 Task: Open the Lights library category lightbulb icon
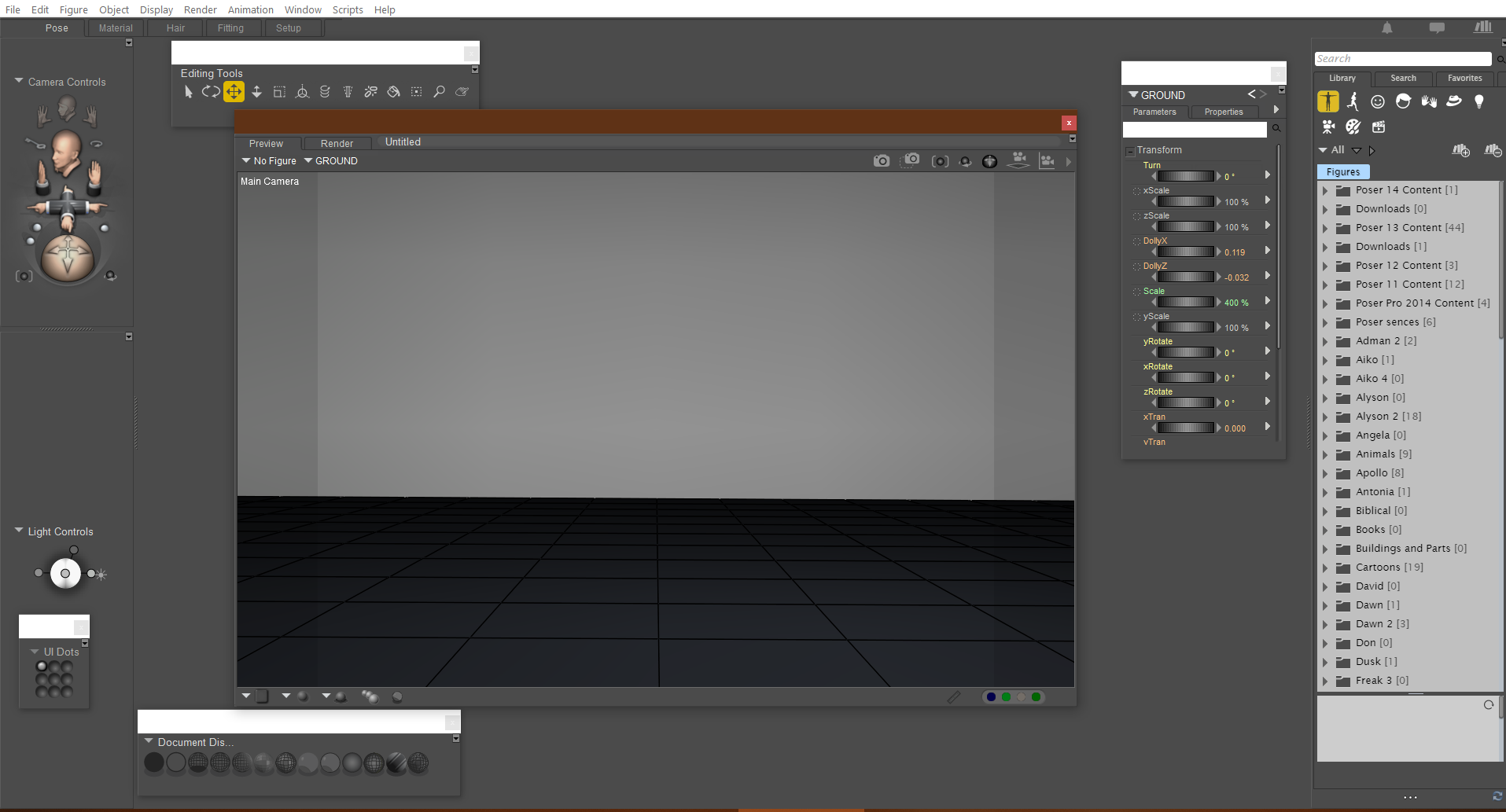tap(1478, 101)
